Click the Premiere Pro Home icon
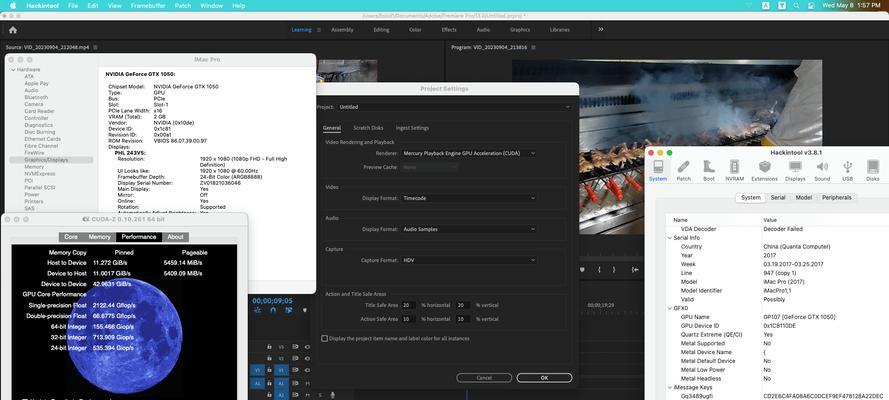 (12, 30)
